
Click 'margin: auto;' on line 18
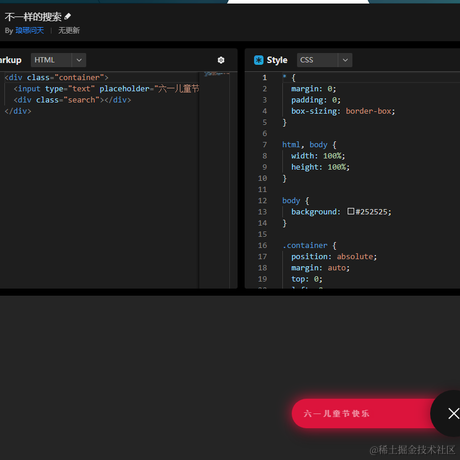point(320,268)
